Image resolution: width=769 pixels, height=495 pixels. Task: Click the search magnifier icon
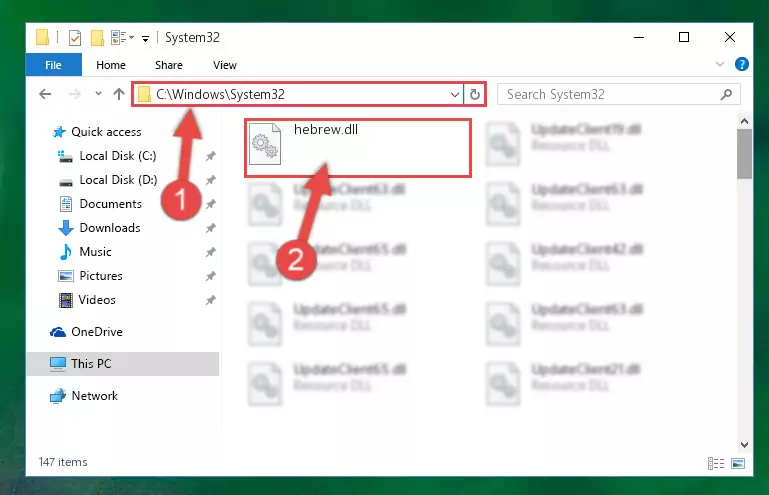coord(726,94)
